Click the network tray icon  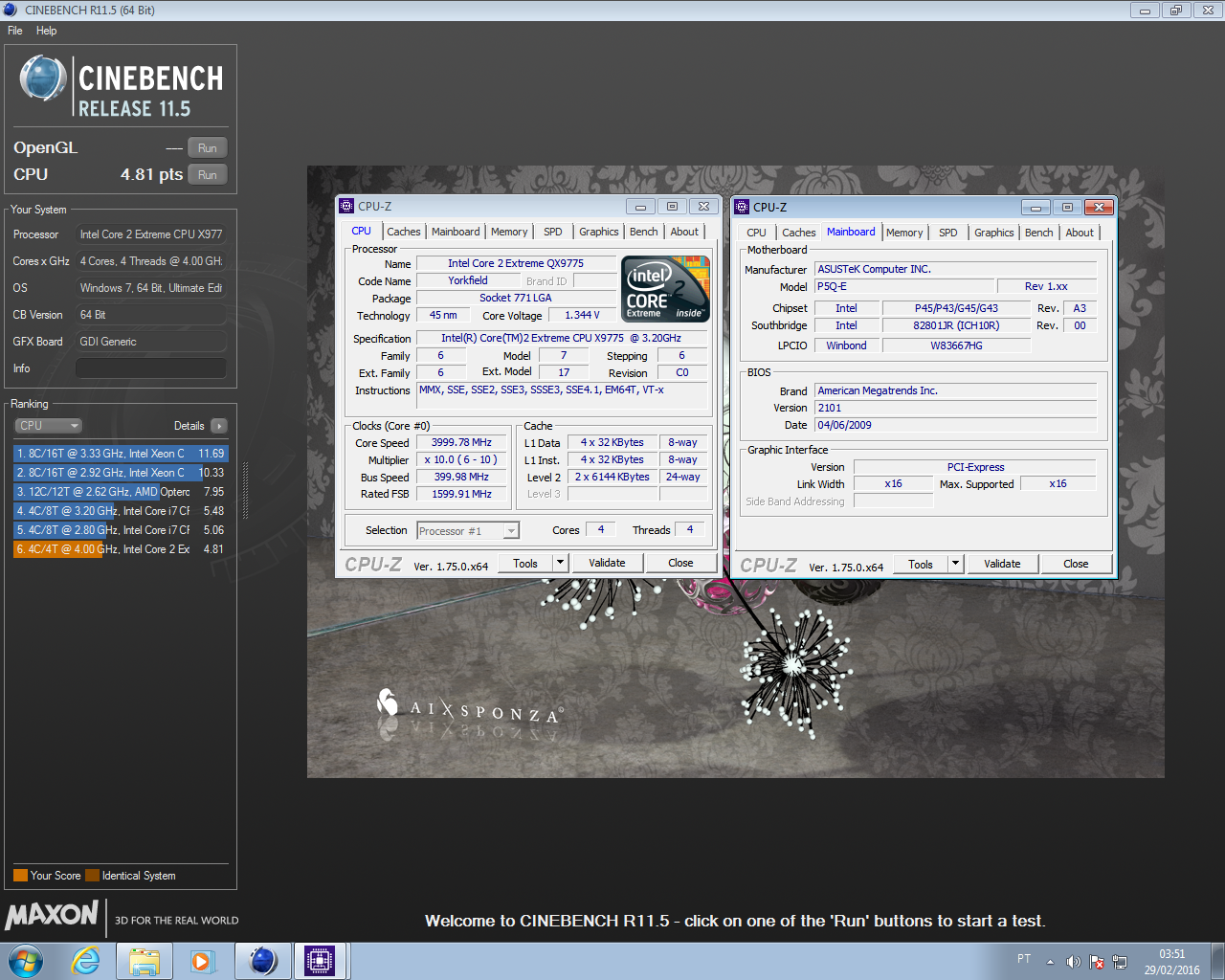pyautogui.click(x=1120, y=962)
